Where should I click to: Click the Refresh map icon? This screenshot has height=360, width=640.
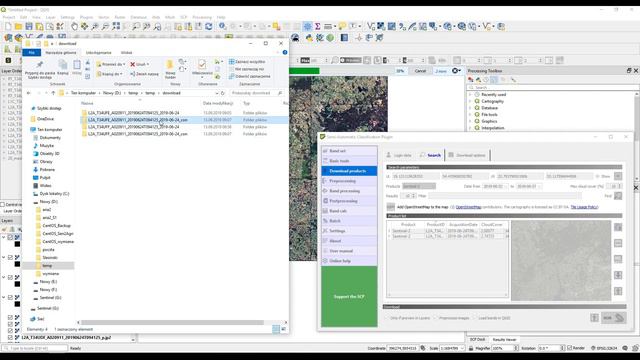[x=209, y=27]
